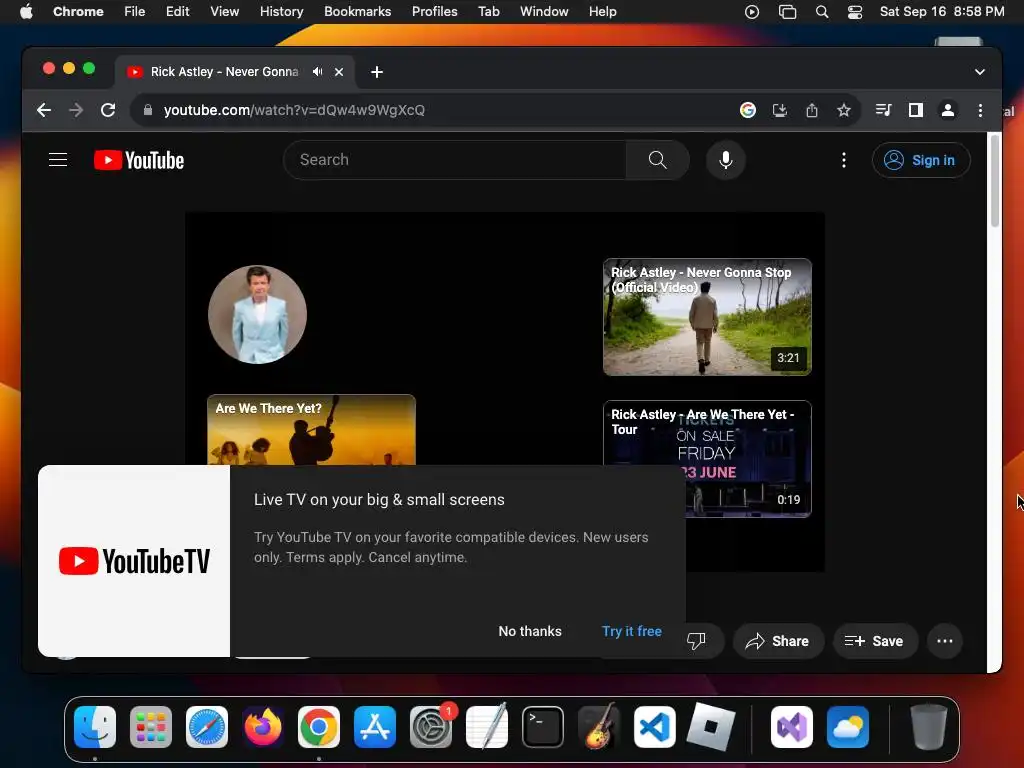Go back to the previous page
Image resolution: width=1024 pixels, height=768 pixels.
click(44, 110)
